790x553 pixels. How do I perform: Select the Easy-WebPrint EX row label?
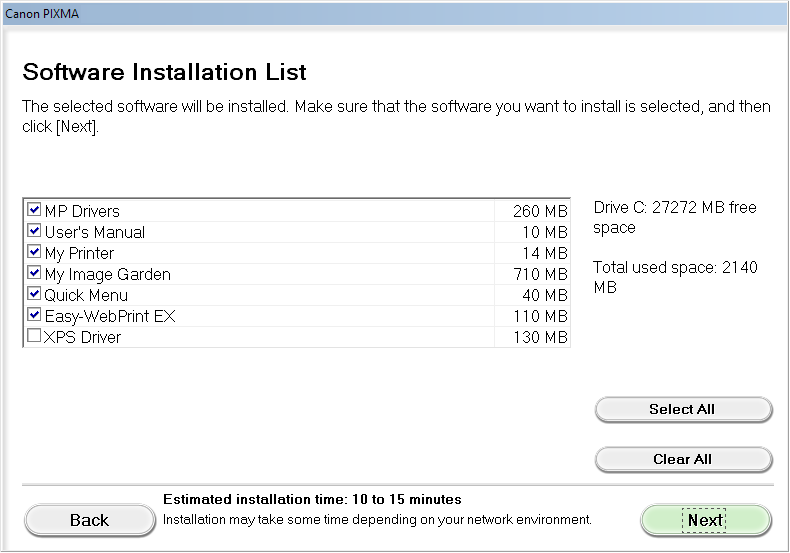[x=110, y=316]
